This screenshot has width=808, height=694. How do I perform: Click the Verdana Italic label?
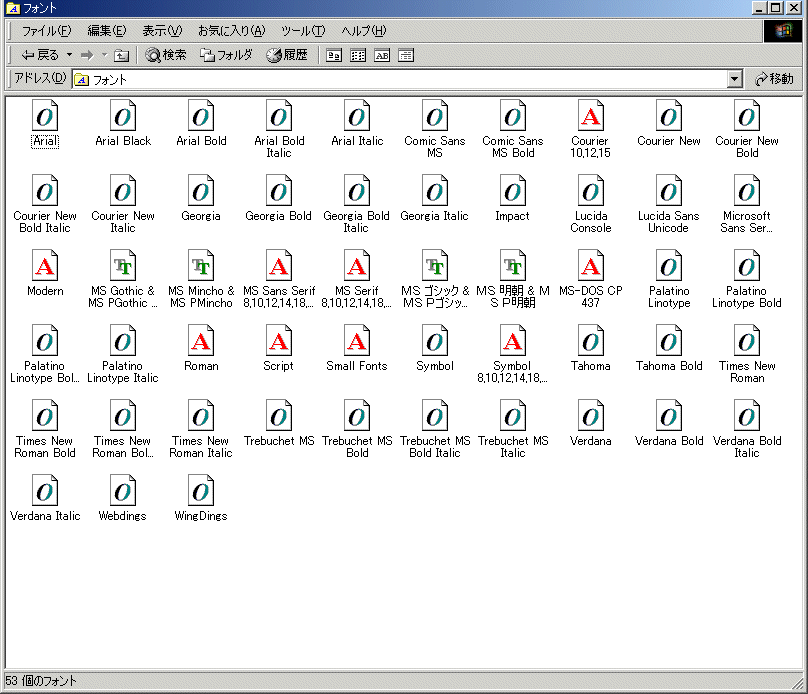[45, 516]
